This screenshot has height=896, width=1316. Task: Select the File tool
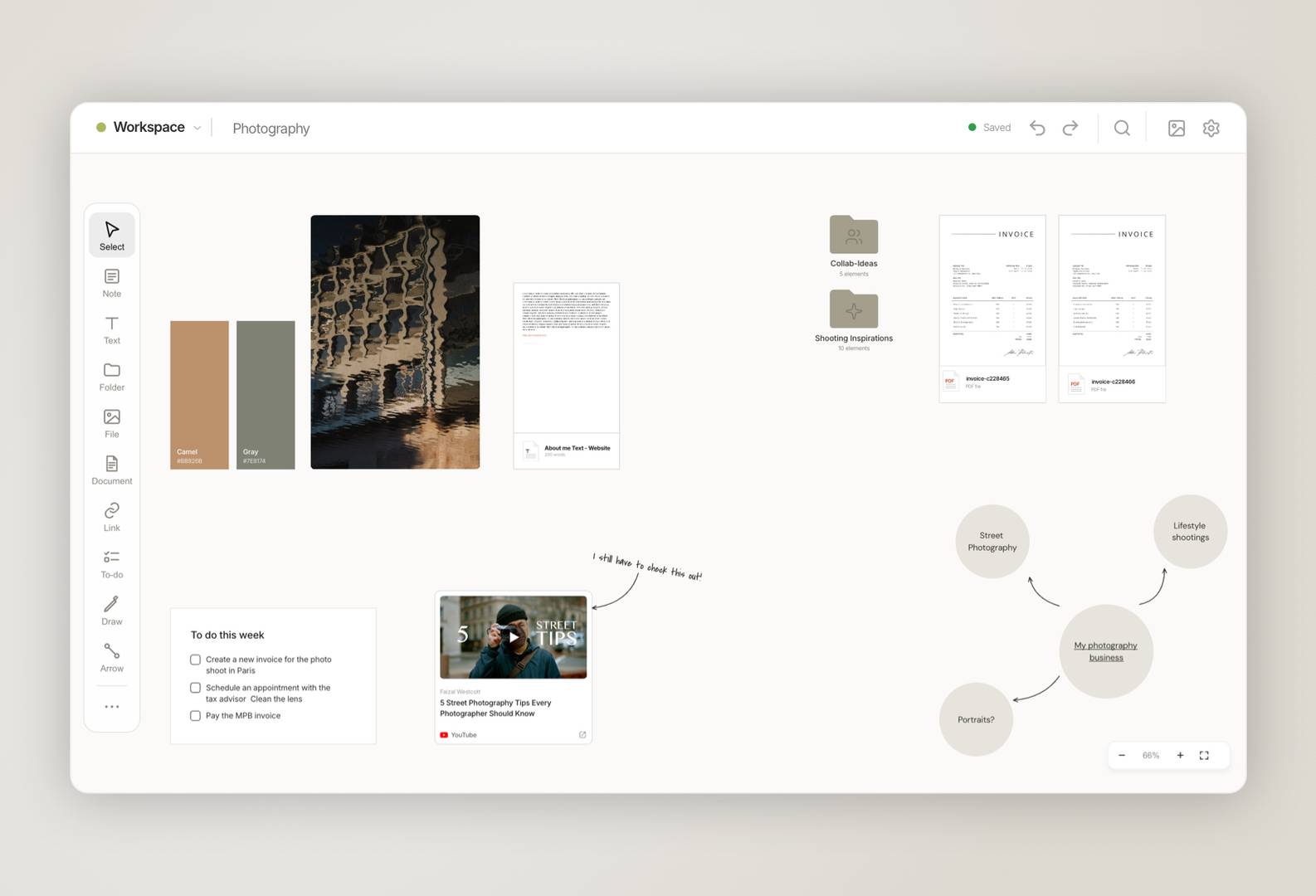(112, 423)
